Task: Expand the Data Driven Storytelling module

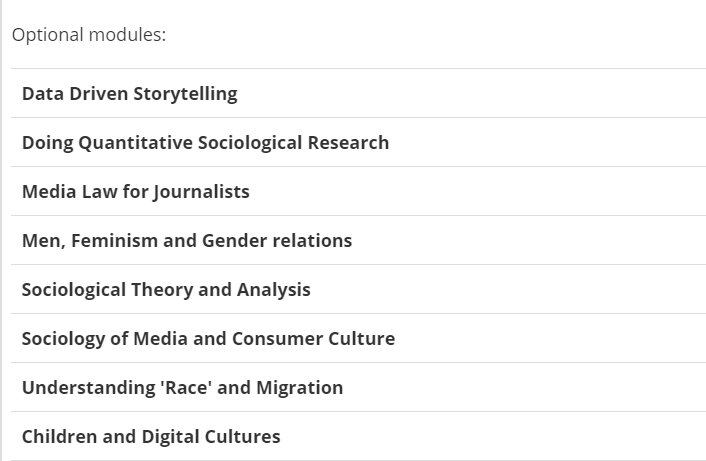Action: coord(358,93)
